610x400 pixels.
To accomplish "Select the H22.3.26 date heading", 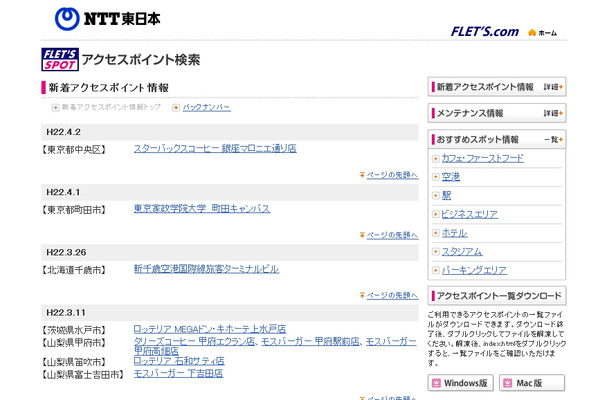I will tap(66, 253).
